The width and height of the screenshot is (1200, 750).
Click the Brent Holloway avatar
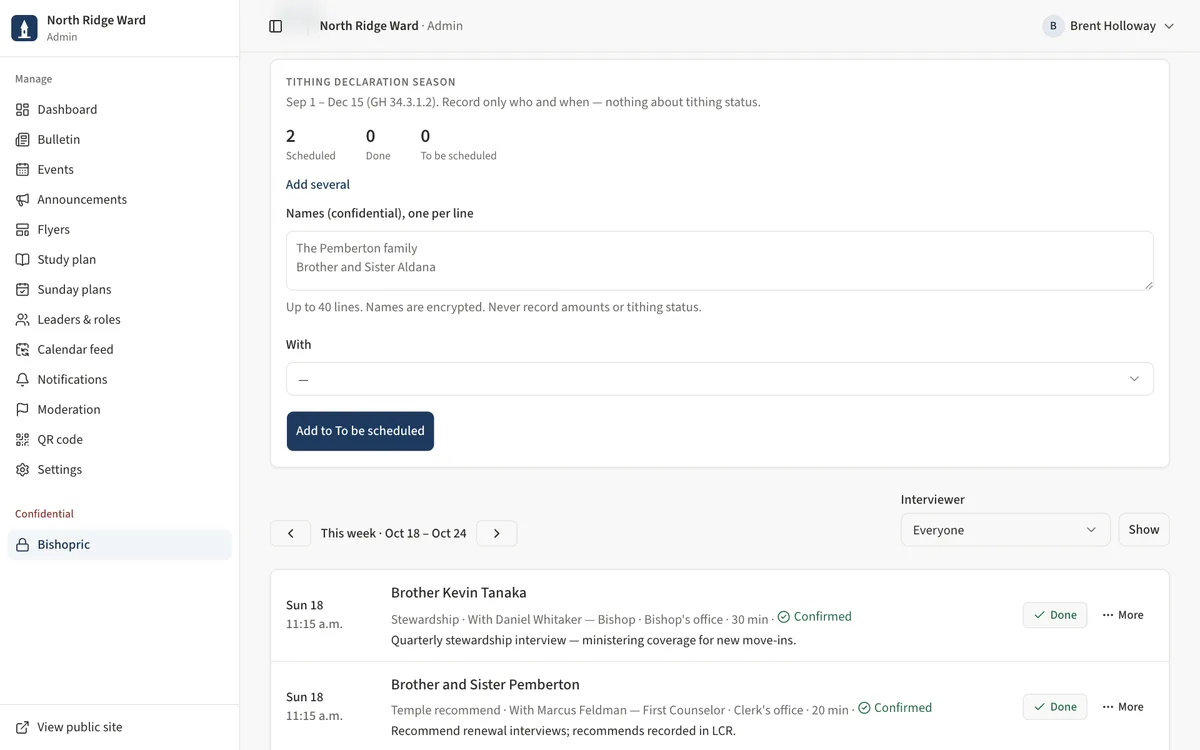click(1053, 26)
